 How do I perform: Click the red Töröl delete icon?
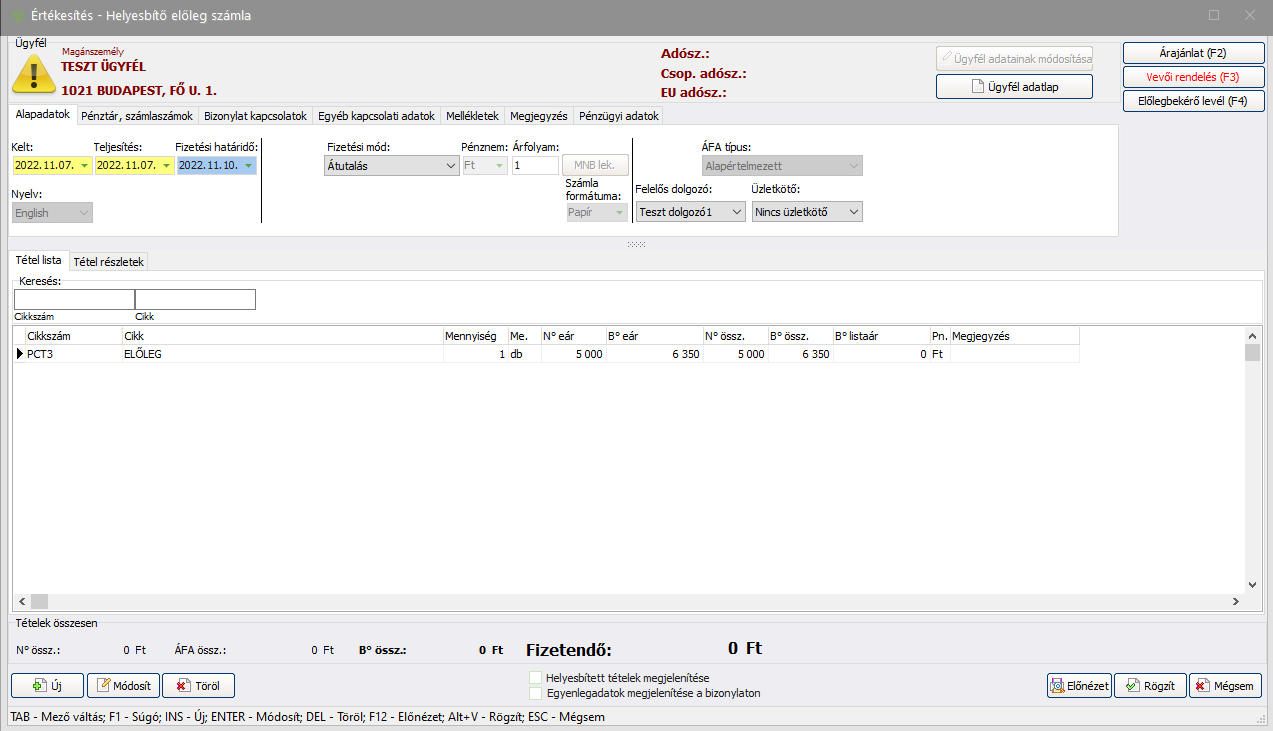click(182, 686)
